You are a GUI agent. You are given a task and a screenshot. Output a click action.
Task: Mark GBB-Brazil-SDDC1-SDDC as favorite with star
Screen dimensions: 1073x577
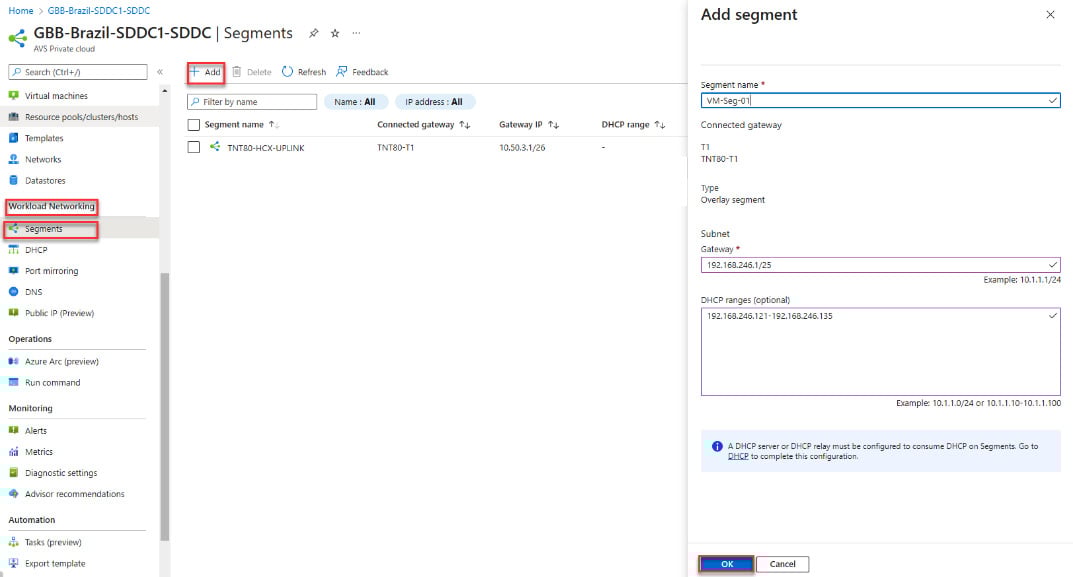tap(335, 33)
